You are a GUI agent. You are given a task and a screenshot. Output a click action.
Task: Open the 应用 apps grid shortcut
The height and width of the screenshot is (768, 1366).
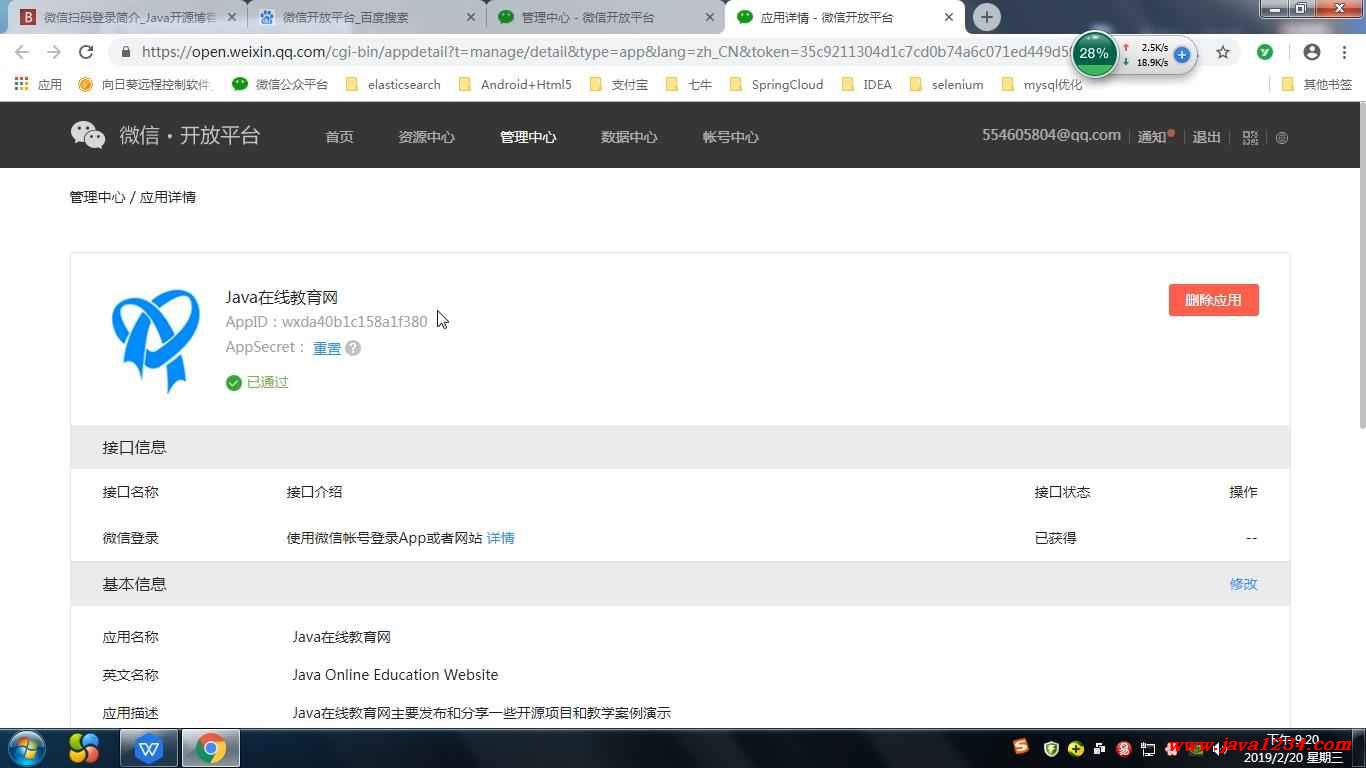coord(38,85)
